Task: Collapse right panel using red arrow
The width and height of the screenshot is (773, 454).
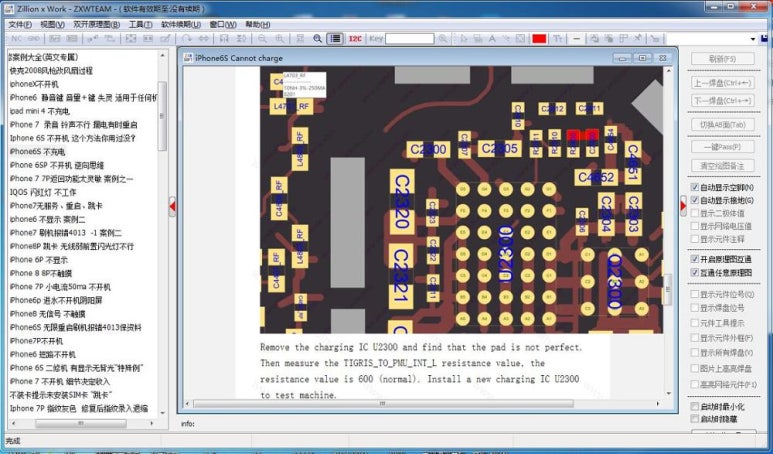Action: coord(683,206)
